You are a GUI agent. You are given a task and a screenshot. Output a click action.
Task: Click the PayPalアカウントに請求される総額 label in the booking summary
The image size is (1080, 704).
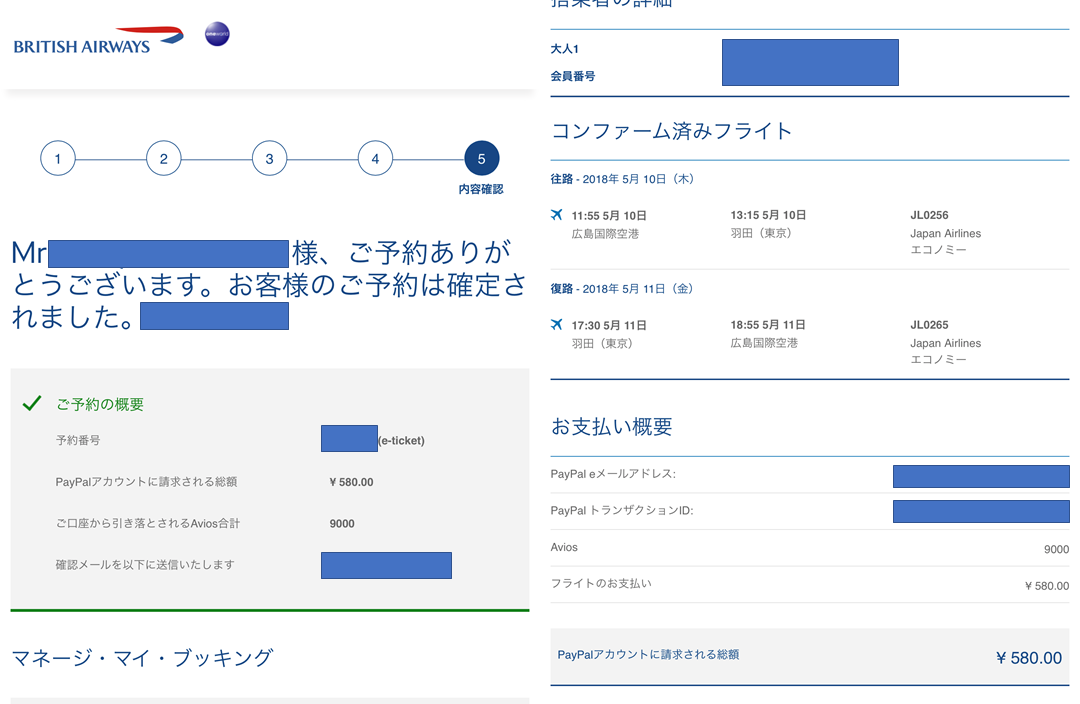tap(146, 482)
